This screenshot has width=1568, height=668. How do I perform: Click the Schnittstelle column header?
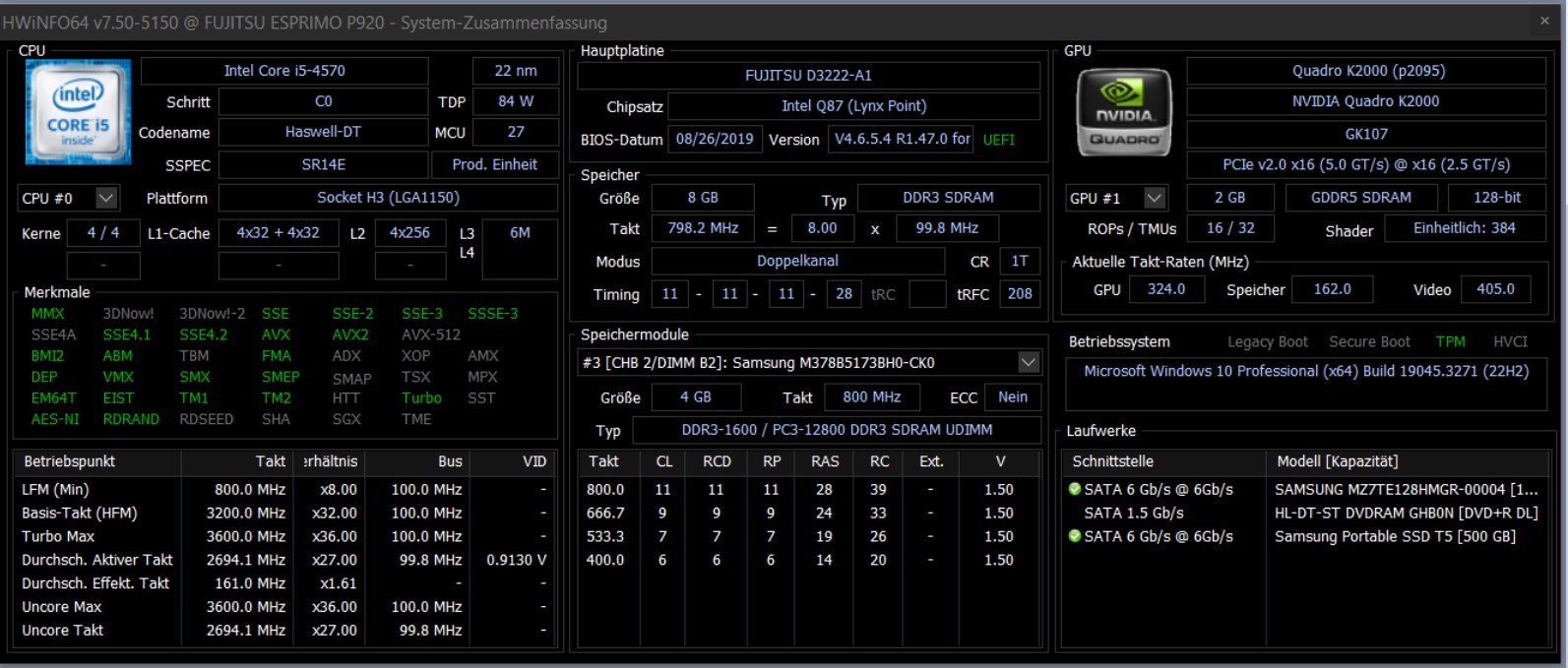tap(1165, 461)
